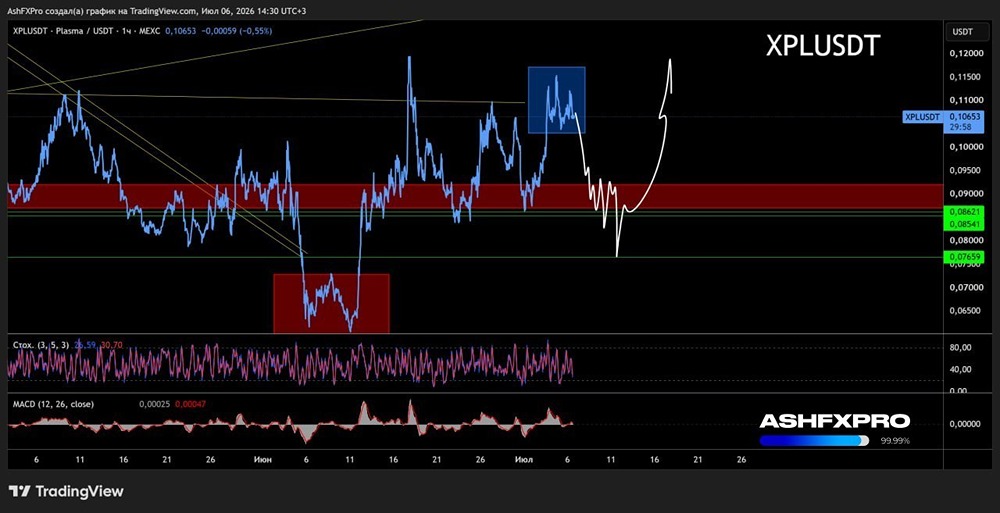Click the 0,12000 level on price scale
Screen dimensions: 1000x513
(x=965, y=53)
